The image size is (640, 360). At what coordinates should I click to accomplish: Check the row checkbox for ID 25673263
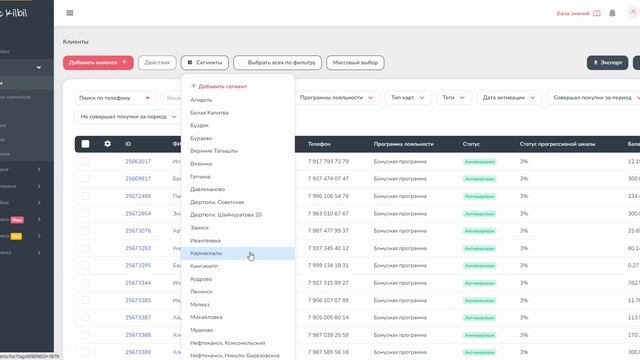(85, 248)
